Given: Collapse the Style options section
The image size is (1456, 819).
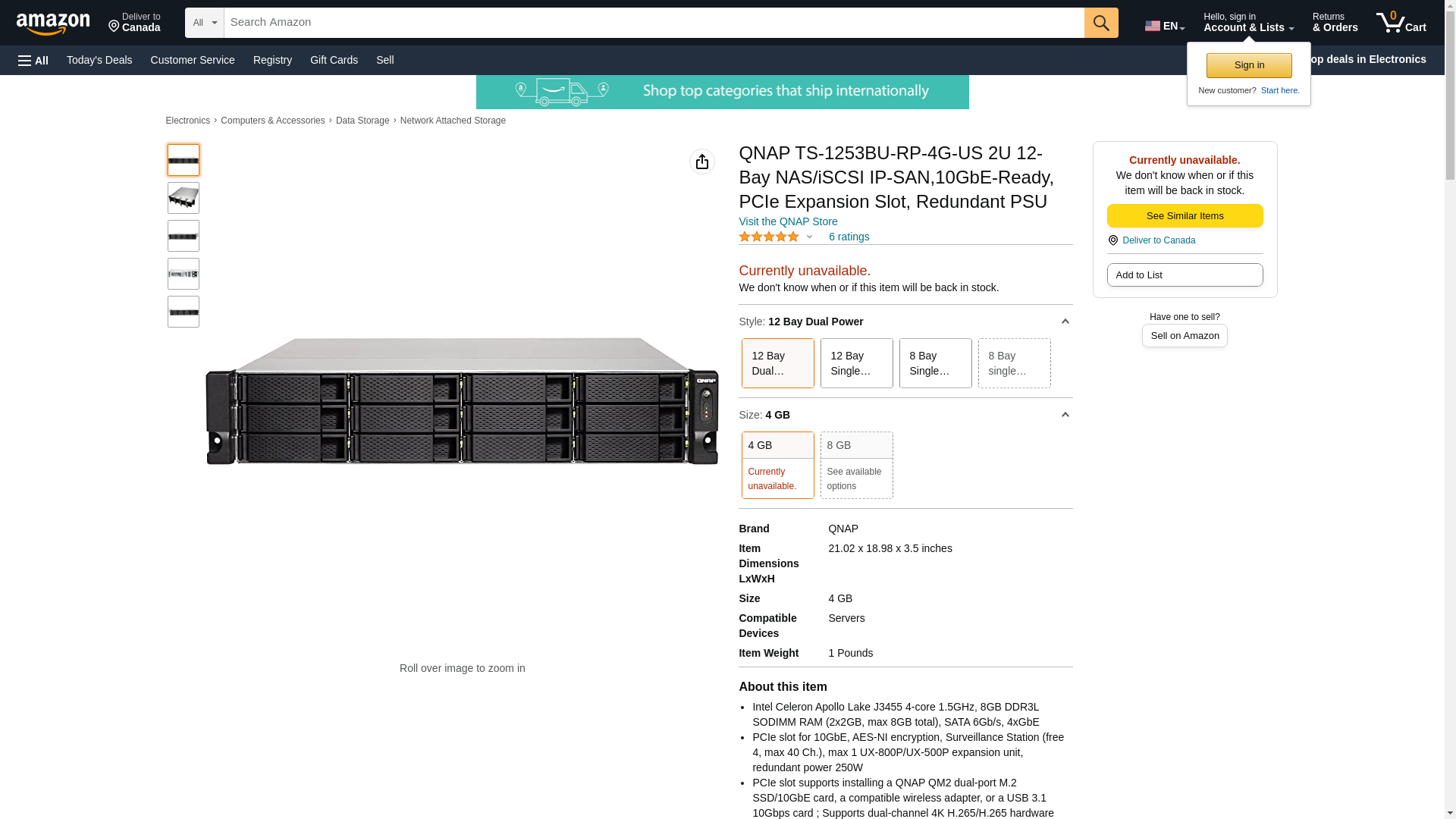Looking at the screenshot, I should pos(1065,322).
